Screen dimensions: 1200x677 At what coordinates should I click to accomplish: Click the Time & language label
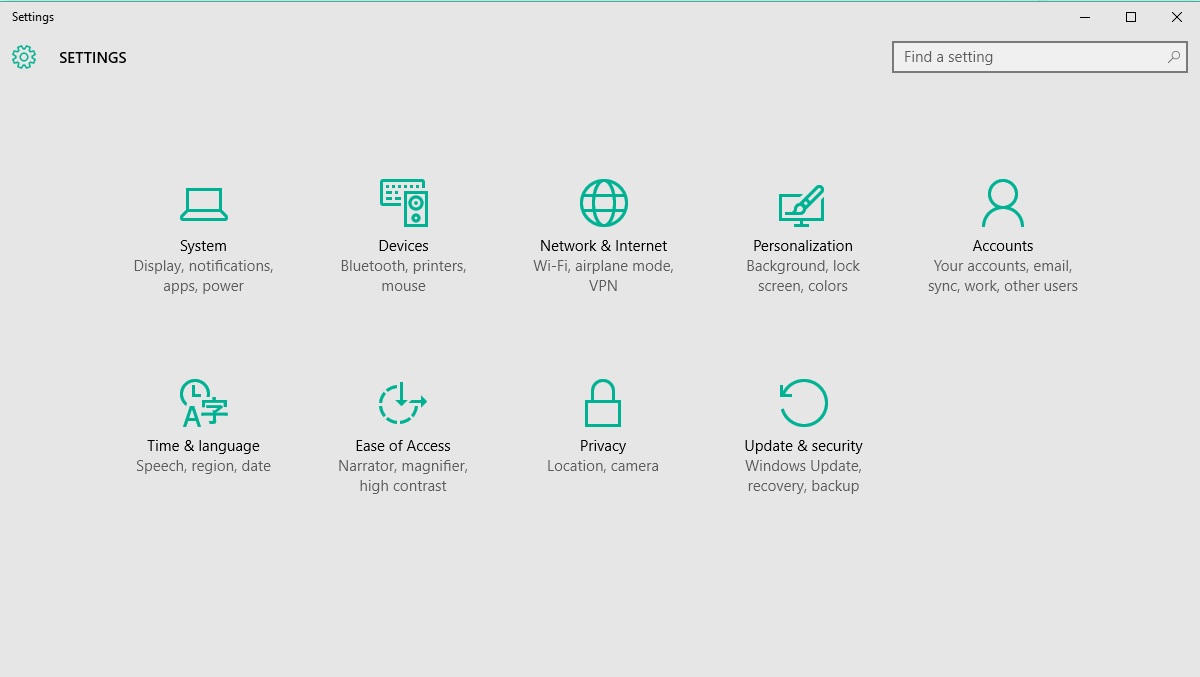click(203, 446)
